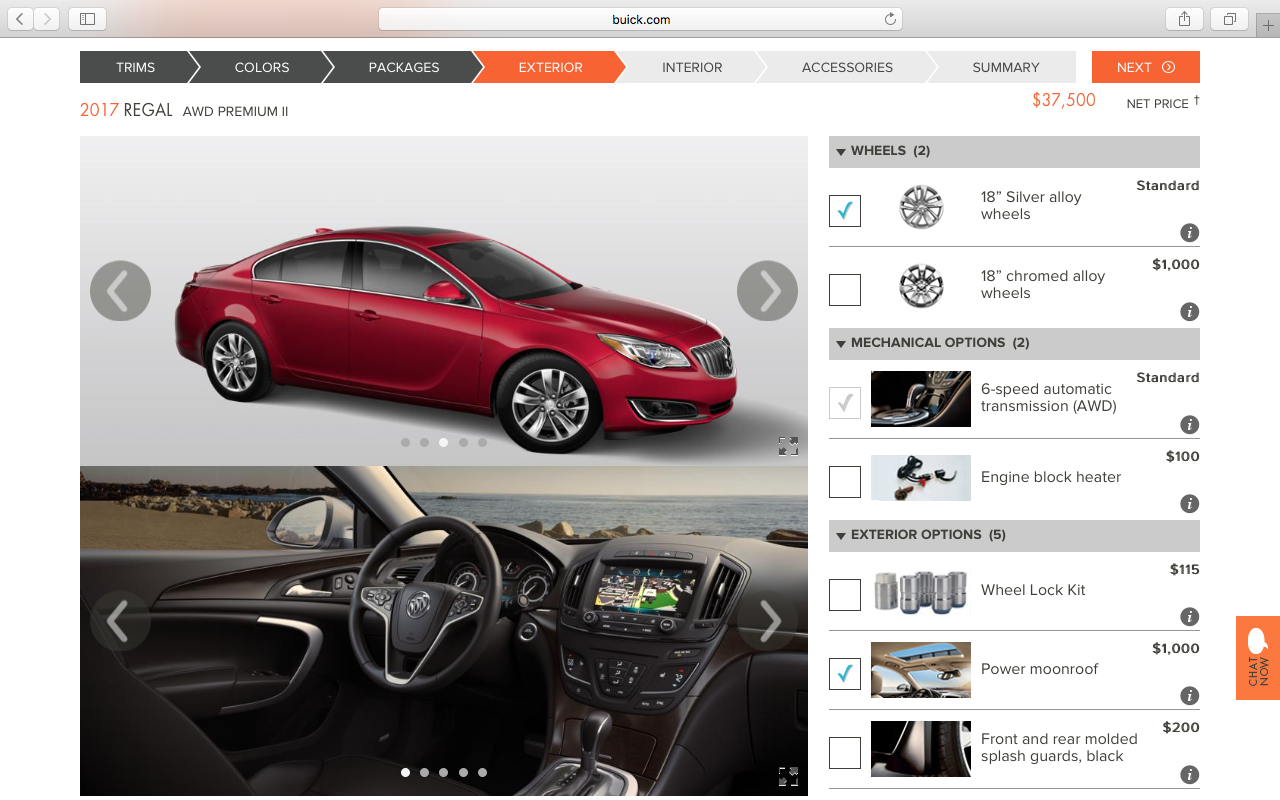
Task: Open the Safari share menu
Action: click(x=1184, y=18)
